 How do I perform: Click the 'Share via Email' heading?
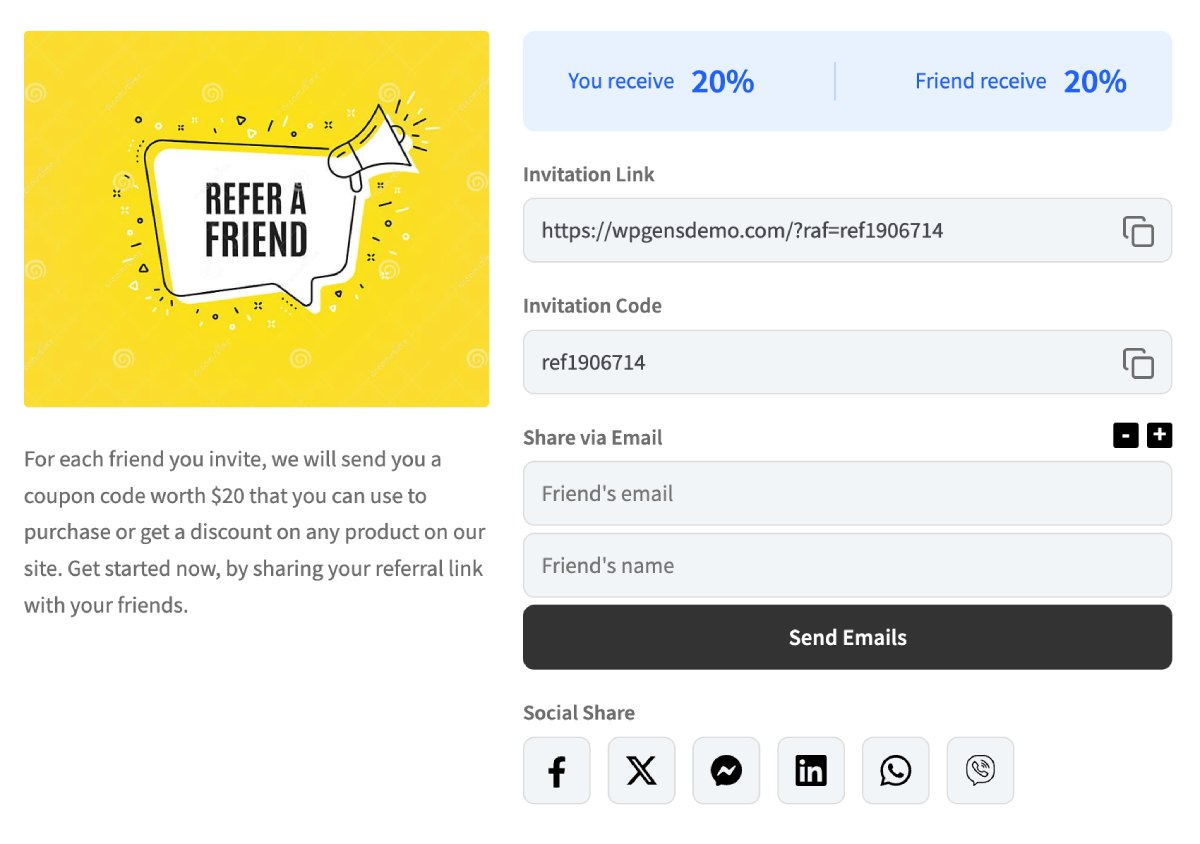click(593, 438)
